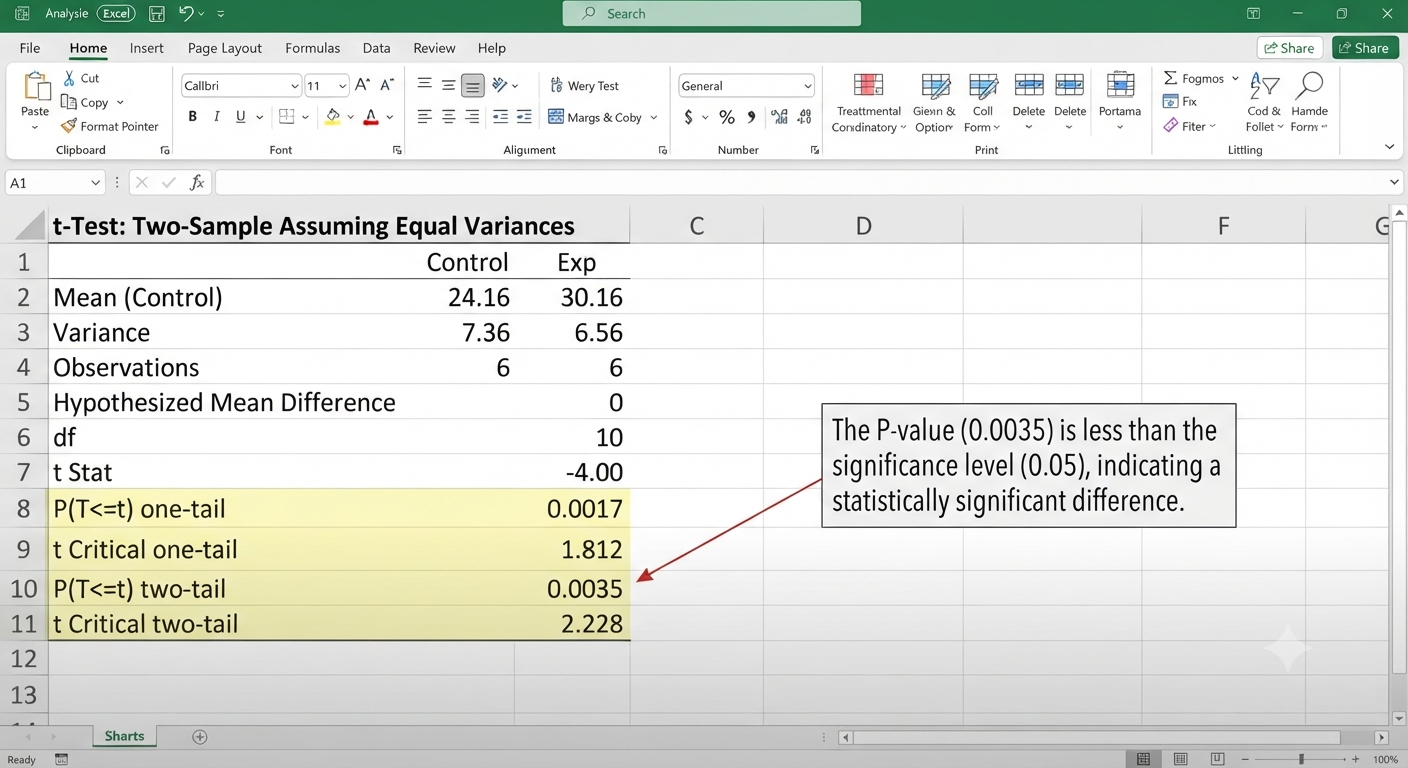Decrease font size with smaller A icon
1408x768 pixels.
[387, 86]
